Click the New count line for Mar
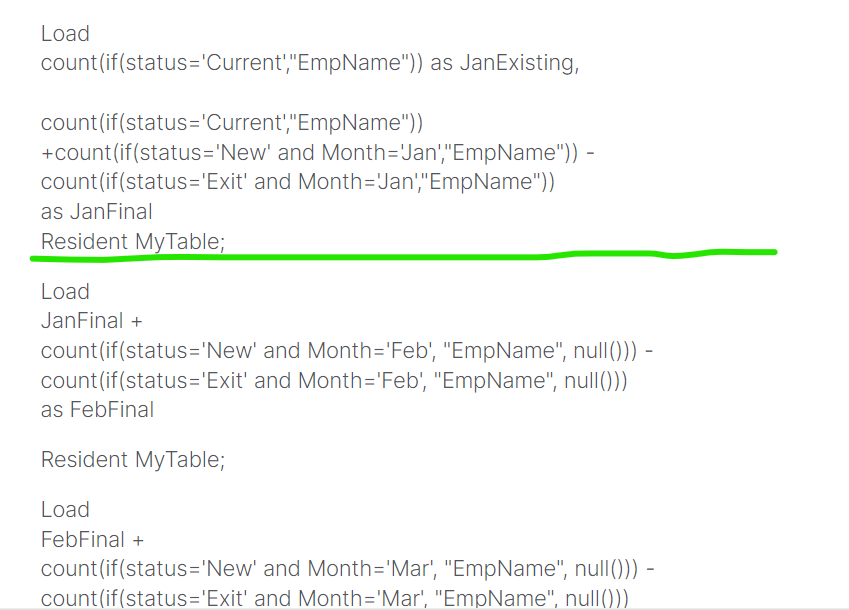Image resolution: width=849 pixels, height=610 pixels. pos(346,569)
